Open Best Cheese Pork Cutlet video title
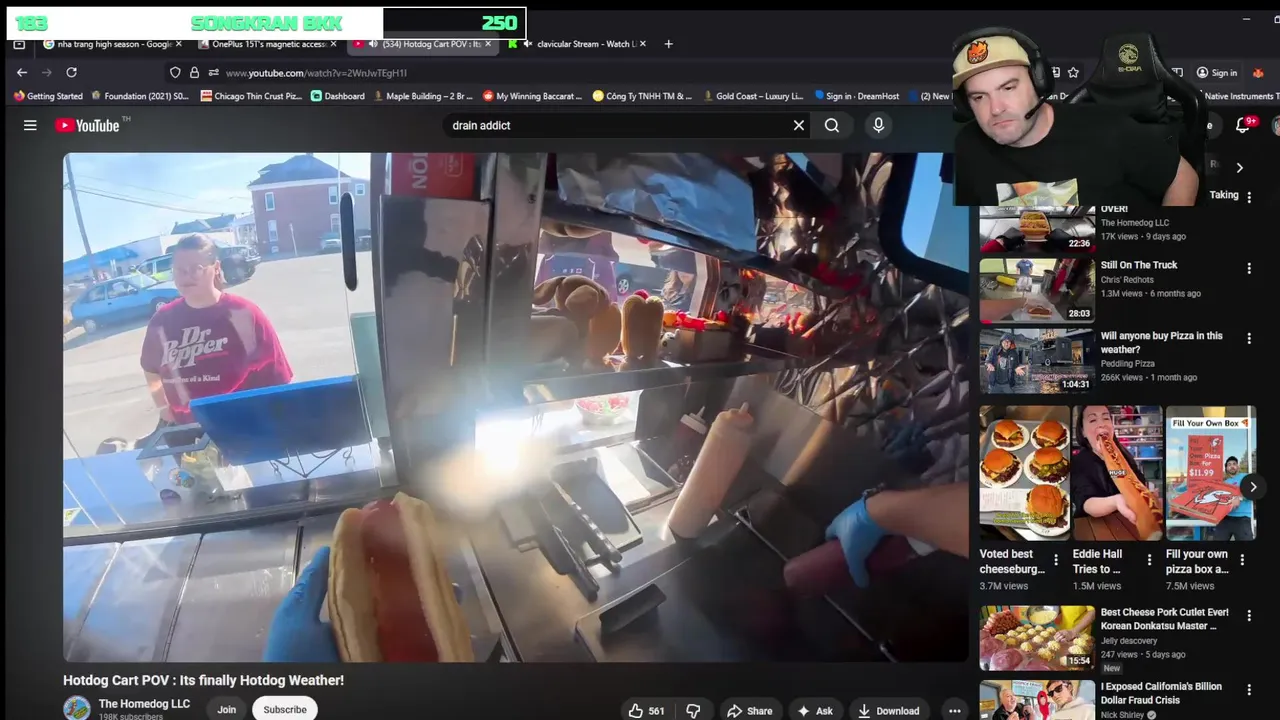 coord(1165,619)
